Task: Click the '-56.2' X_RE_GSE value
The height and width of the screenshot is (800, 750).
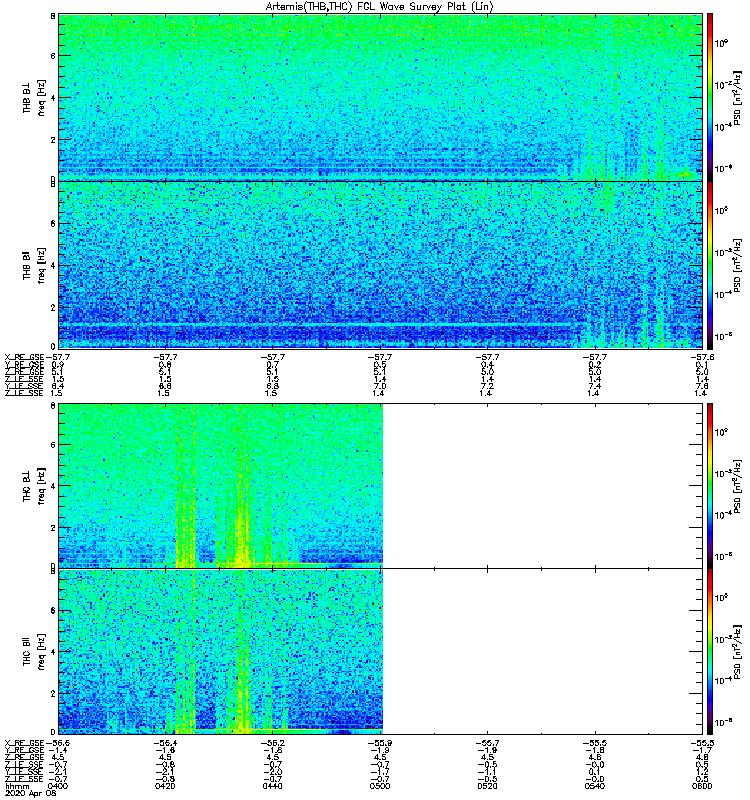Action: [272, 743]
